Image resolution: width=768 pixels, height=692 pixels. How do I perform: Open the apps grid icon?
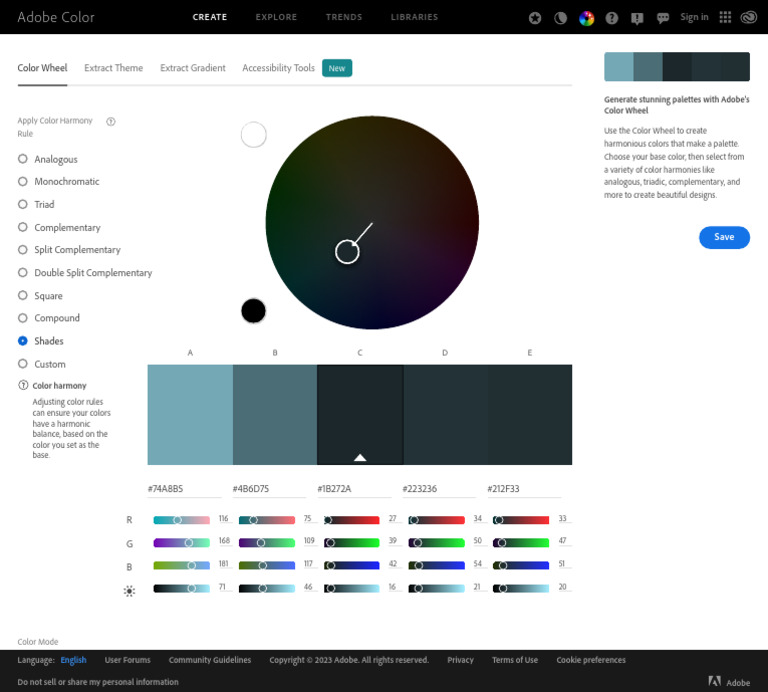725,18
